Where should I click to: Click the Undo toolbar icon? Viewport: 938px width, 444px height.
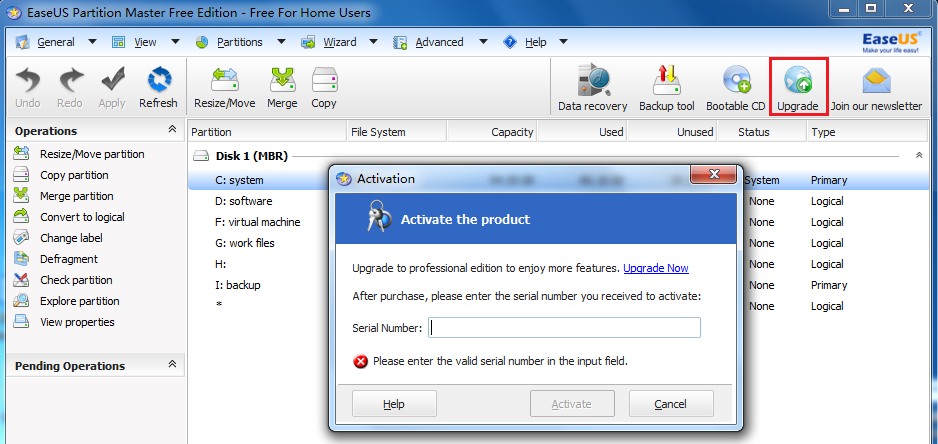click(28, 81)
